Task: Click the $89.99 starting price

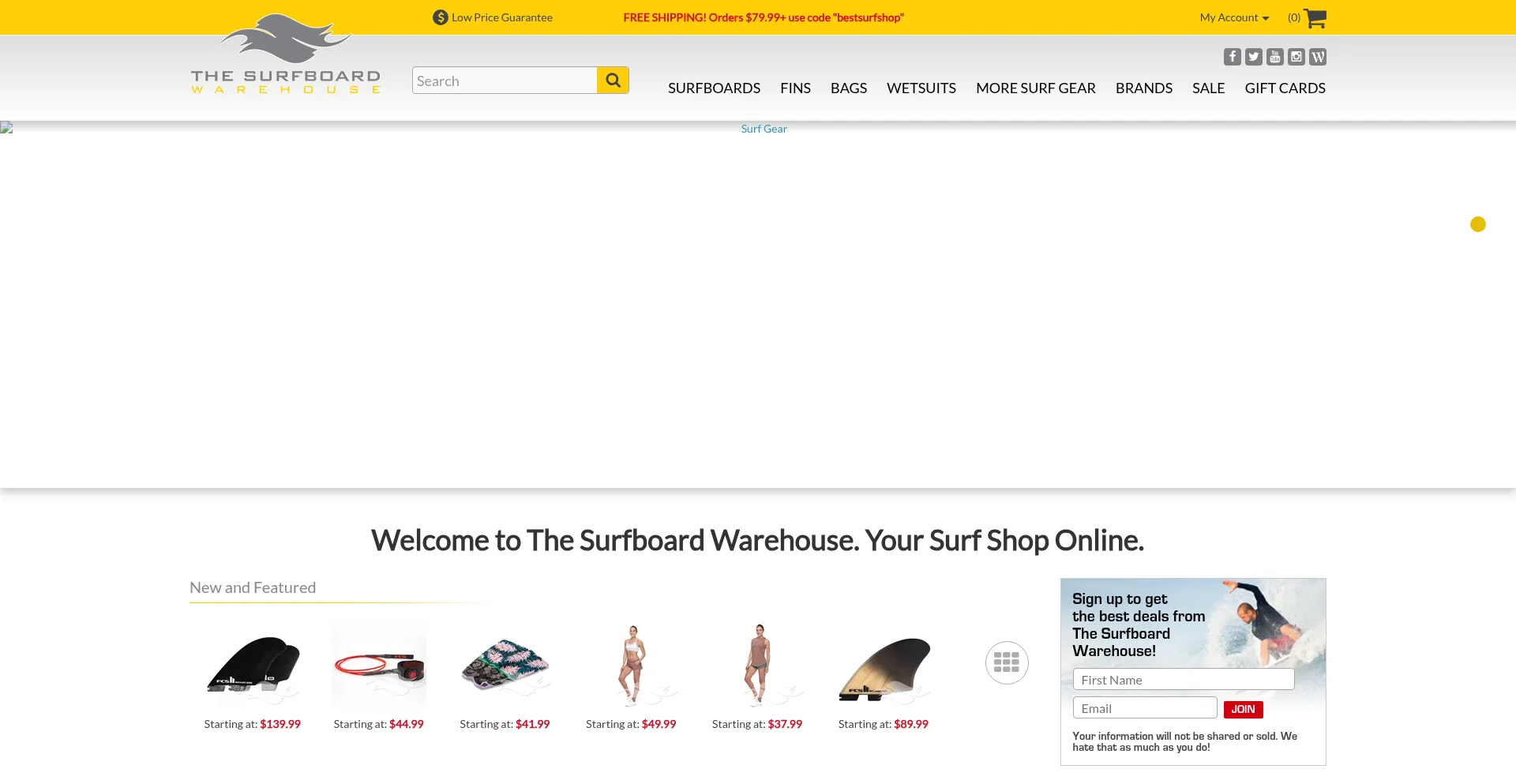Action: point(911,724)
